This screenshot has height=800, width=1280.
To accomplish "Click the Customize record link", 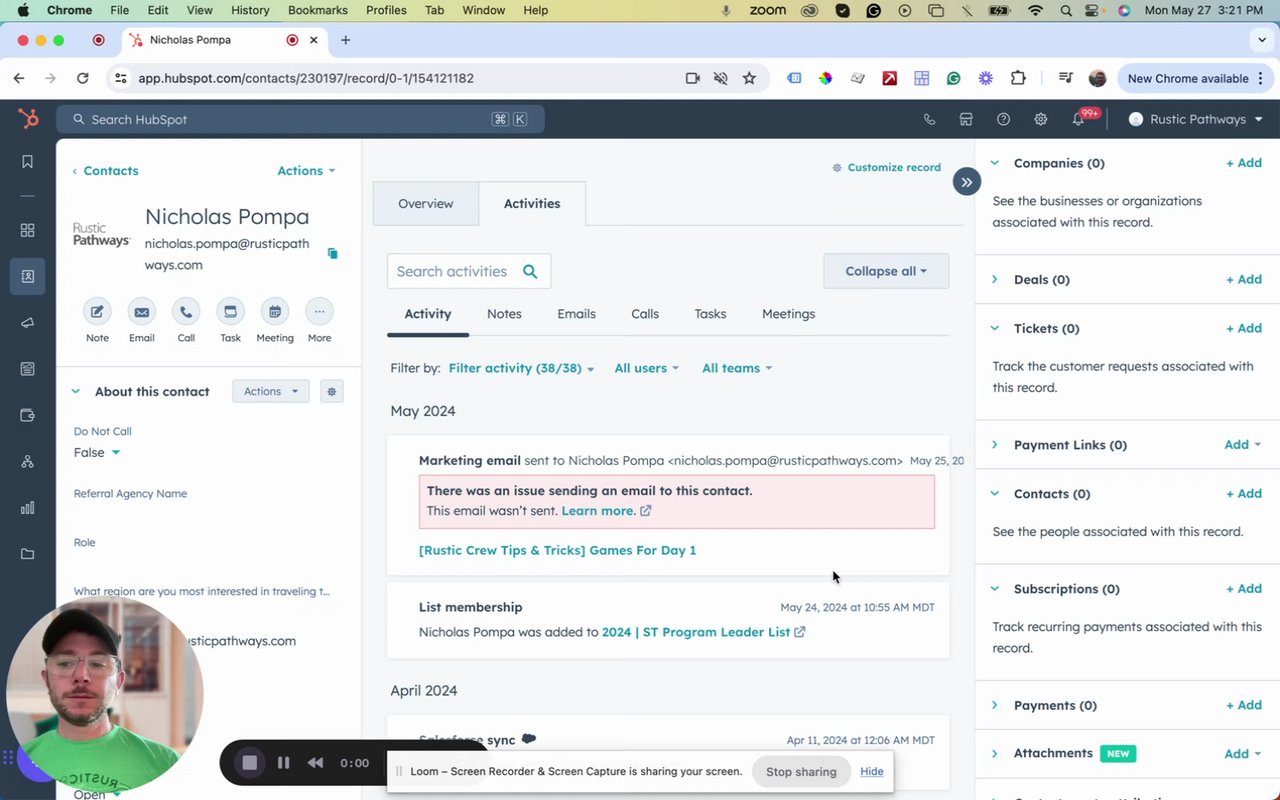I will click(x=887, y=167).
